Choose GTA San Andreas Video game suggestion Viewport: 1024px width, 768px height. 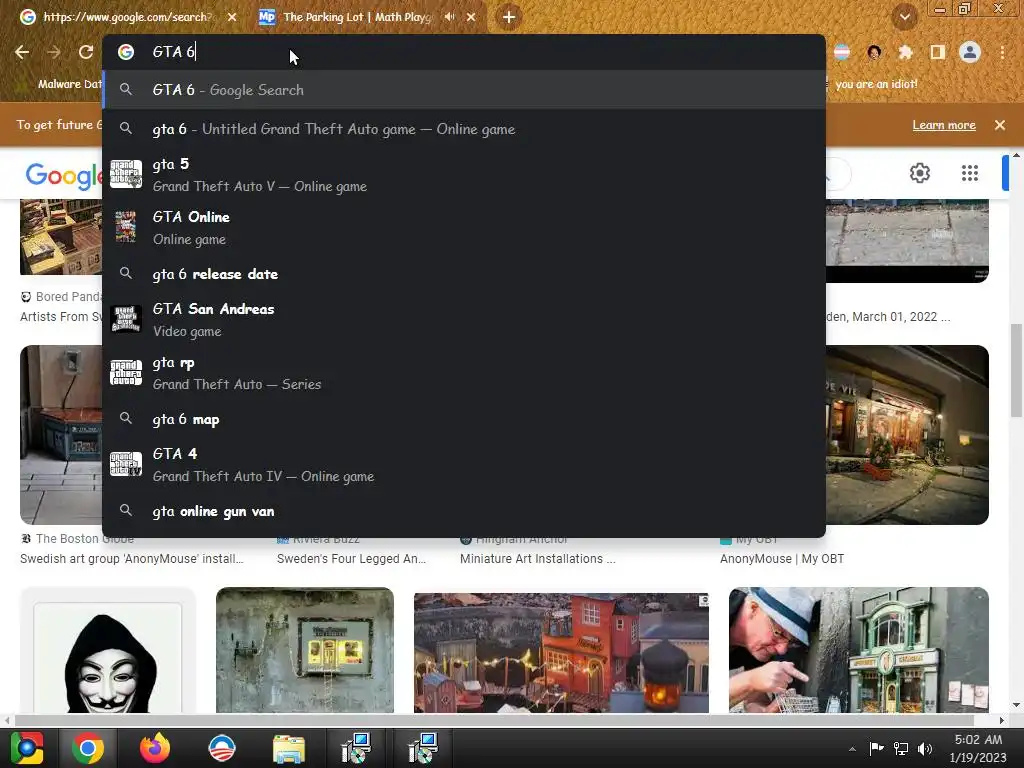pos(464,319)
